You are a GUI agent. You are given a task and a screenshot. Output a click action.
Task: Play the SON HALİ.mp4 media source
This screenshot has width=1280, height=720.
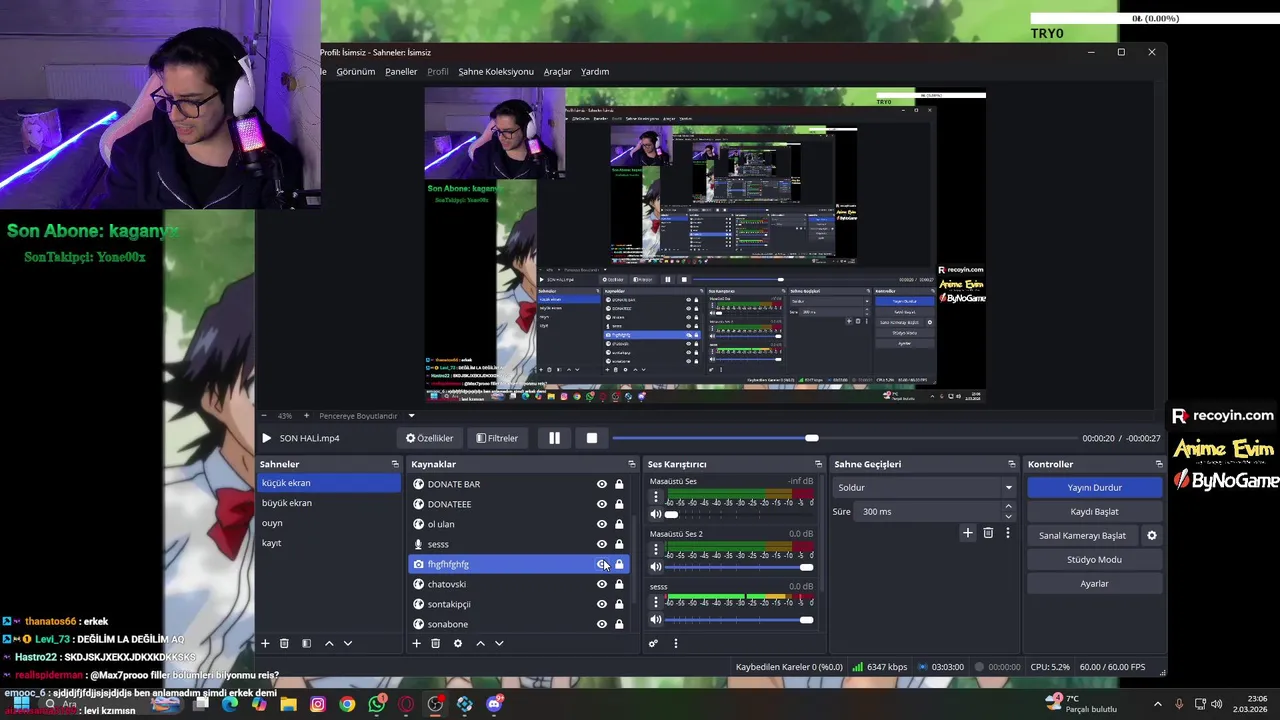point(266,438)
